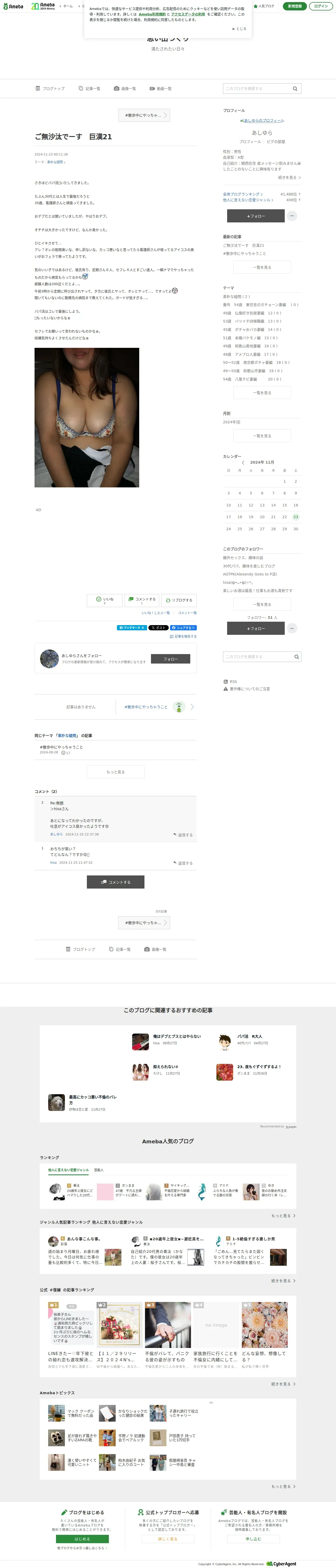The height and width of the screenshot is (1568, 336).
Task: Open previous article button above title
Action: click(x=144, y=115)
